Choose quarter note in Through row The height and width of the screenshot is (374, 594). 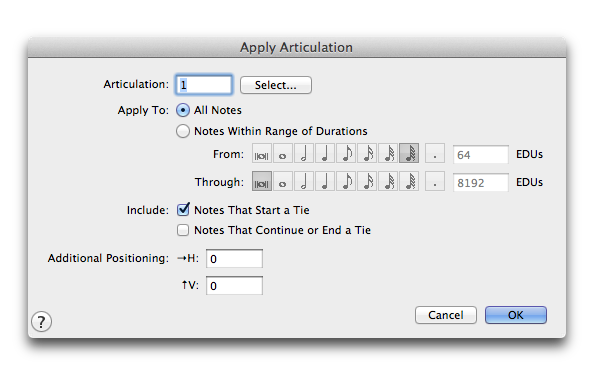click(325, 181)
